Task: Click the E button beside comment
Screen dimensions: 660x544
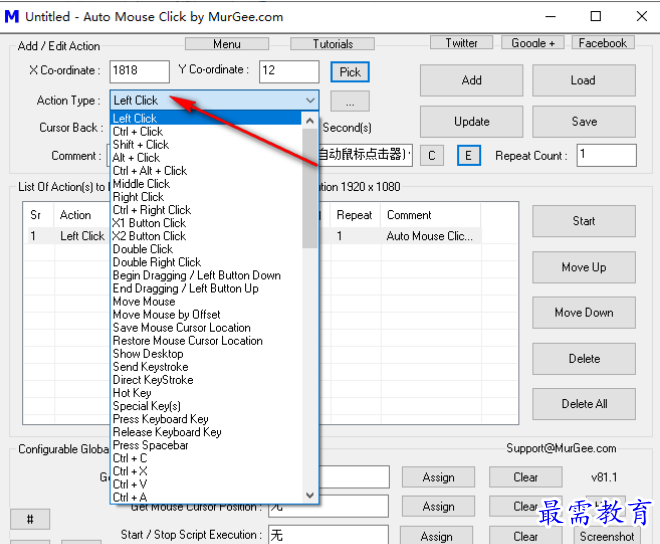Action: [x=468, y=156]
